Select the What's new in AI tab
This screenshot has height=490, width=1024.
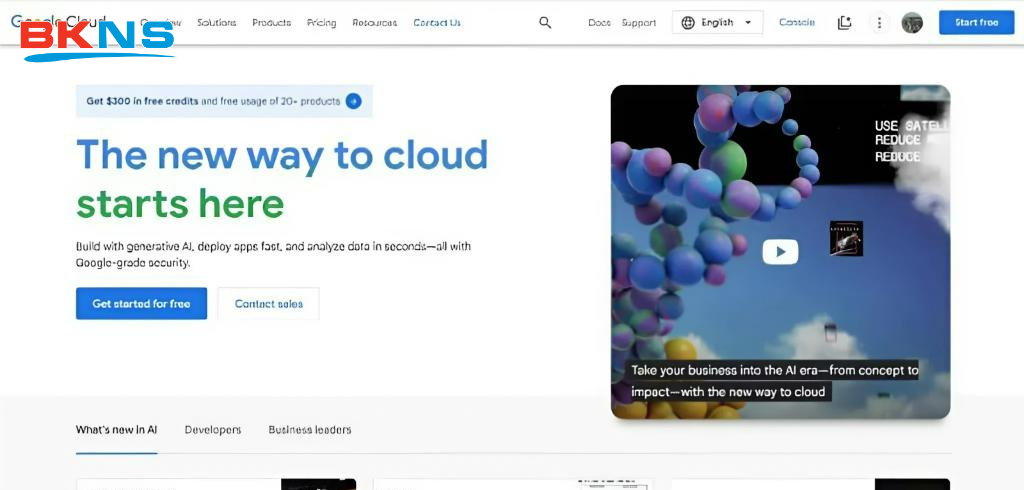(116, 430)
